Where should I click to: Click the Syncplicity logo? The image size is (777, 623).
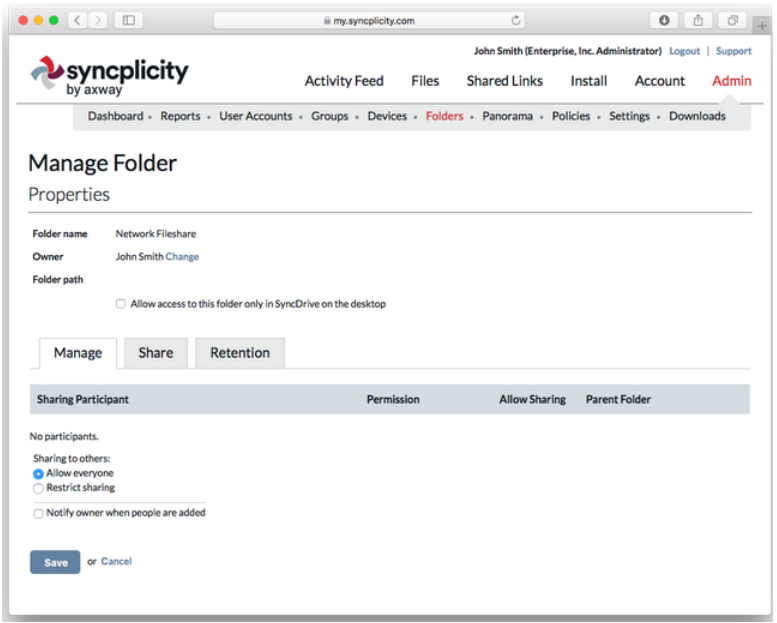coord(110,75)
